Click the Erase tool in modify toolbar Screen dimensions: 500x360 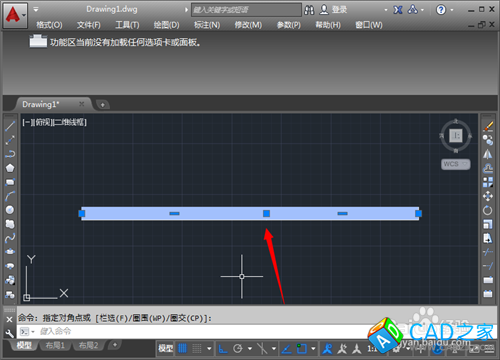[x=488, y=126]
